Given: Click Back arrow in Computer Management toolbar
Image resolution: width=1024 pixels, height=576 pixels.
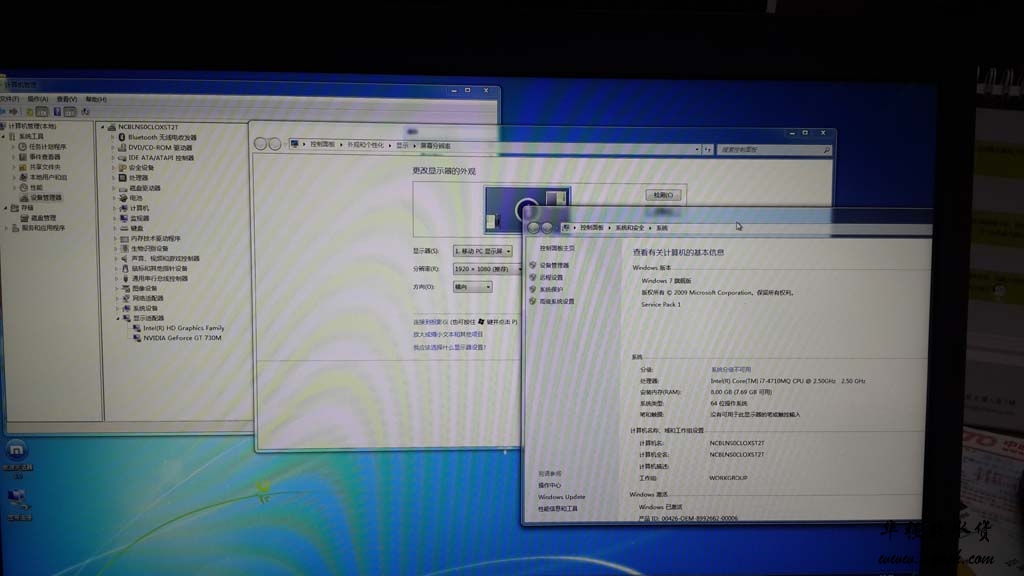Looking at the screenshot, I should point(3,112).
